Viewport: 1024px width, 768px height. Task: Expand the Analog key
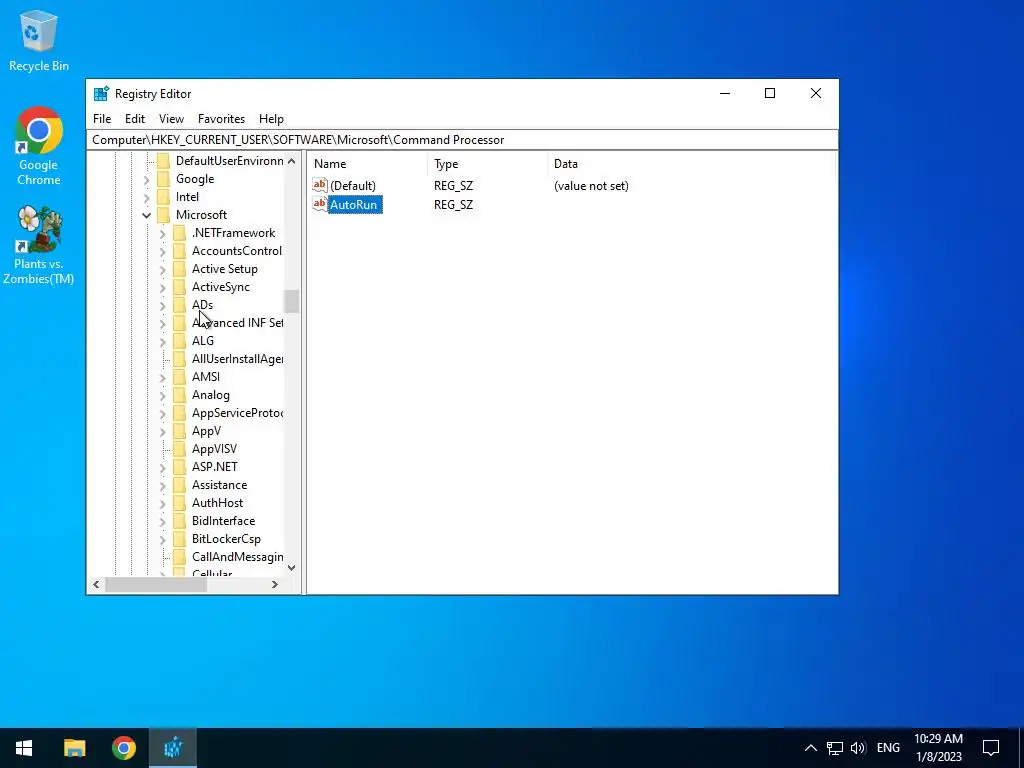[x=163, y=395]
